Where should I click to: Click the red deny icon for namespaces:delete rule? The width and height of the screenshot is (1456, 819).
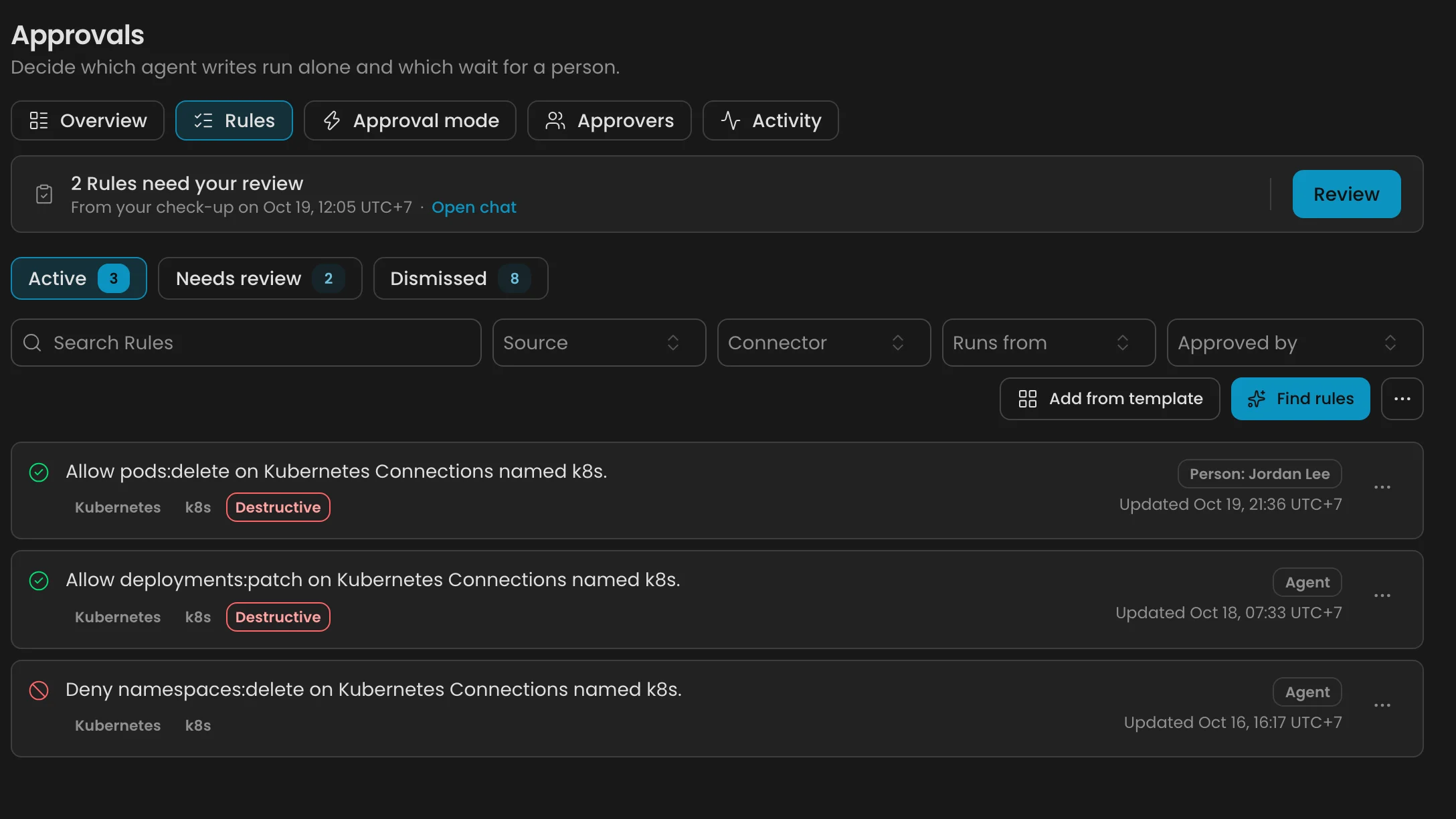39,691
